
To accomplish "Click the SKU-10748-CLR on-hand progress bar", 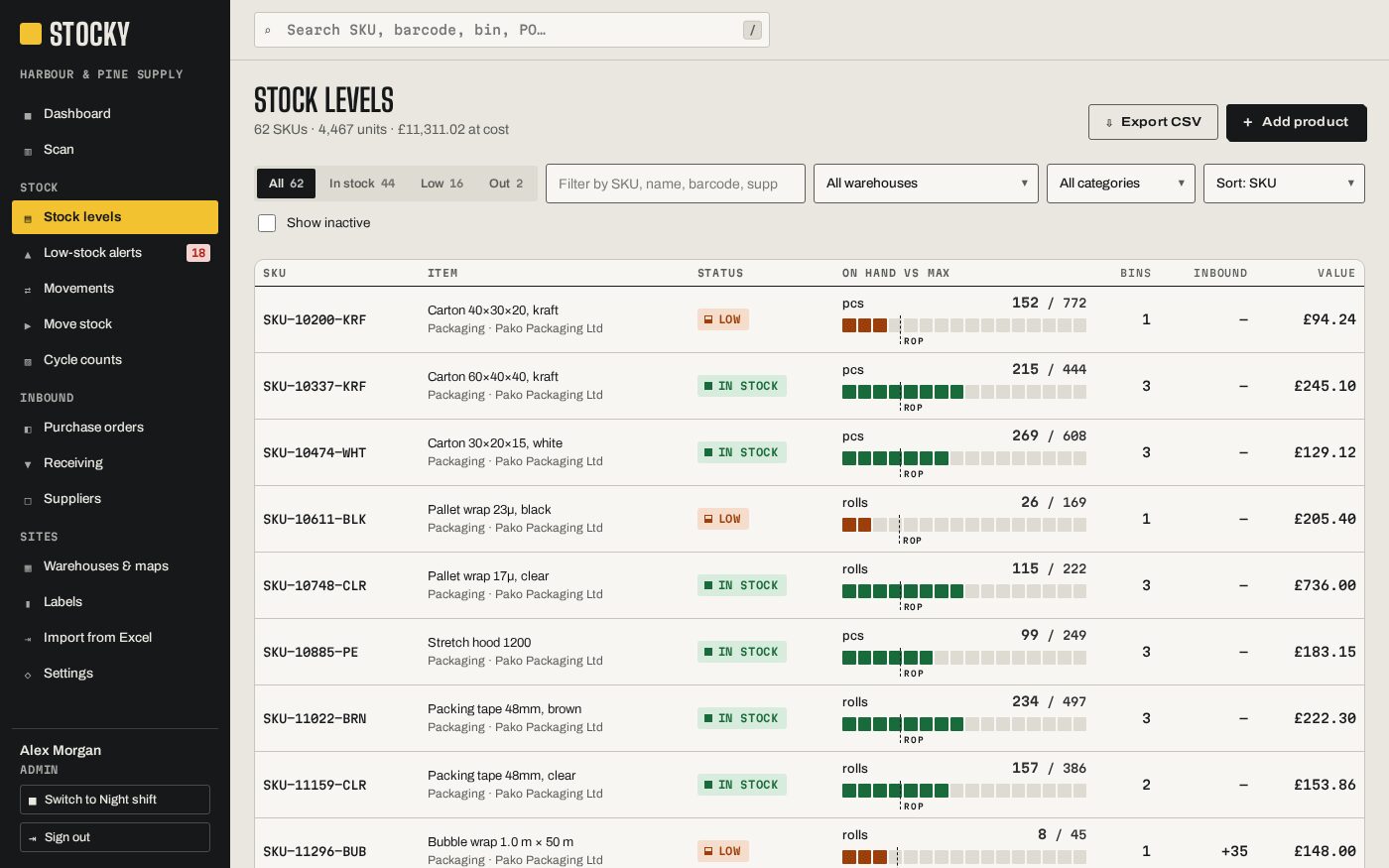I will point(964,591).
